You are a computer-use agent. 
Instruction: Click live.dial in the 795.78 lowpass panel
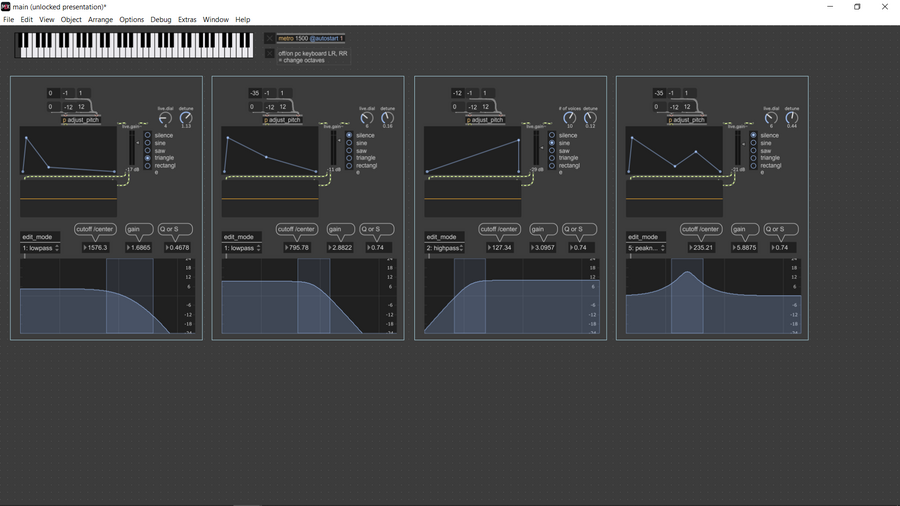367,118
